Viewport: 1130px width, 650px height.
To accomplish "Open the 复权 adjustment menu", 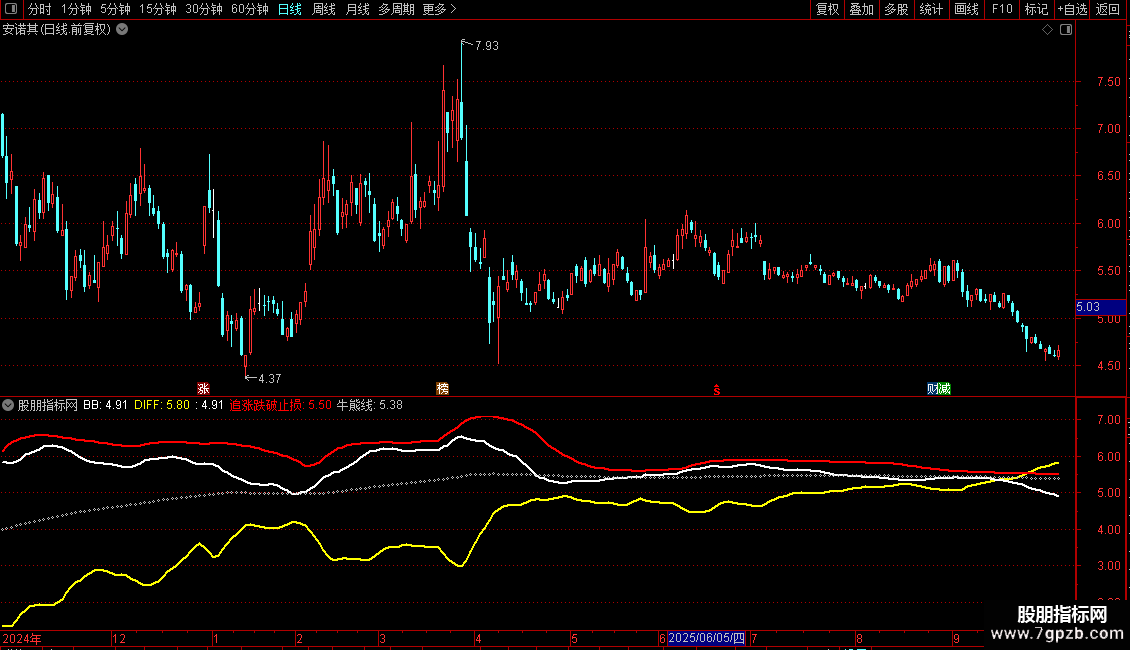I will pyautogui.click(x=827, y=9).
